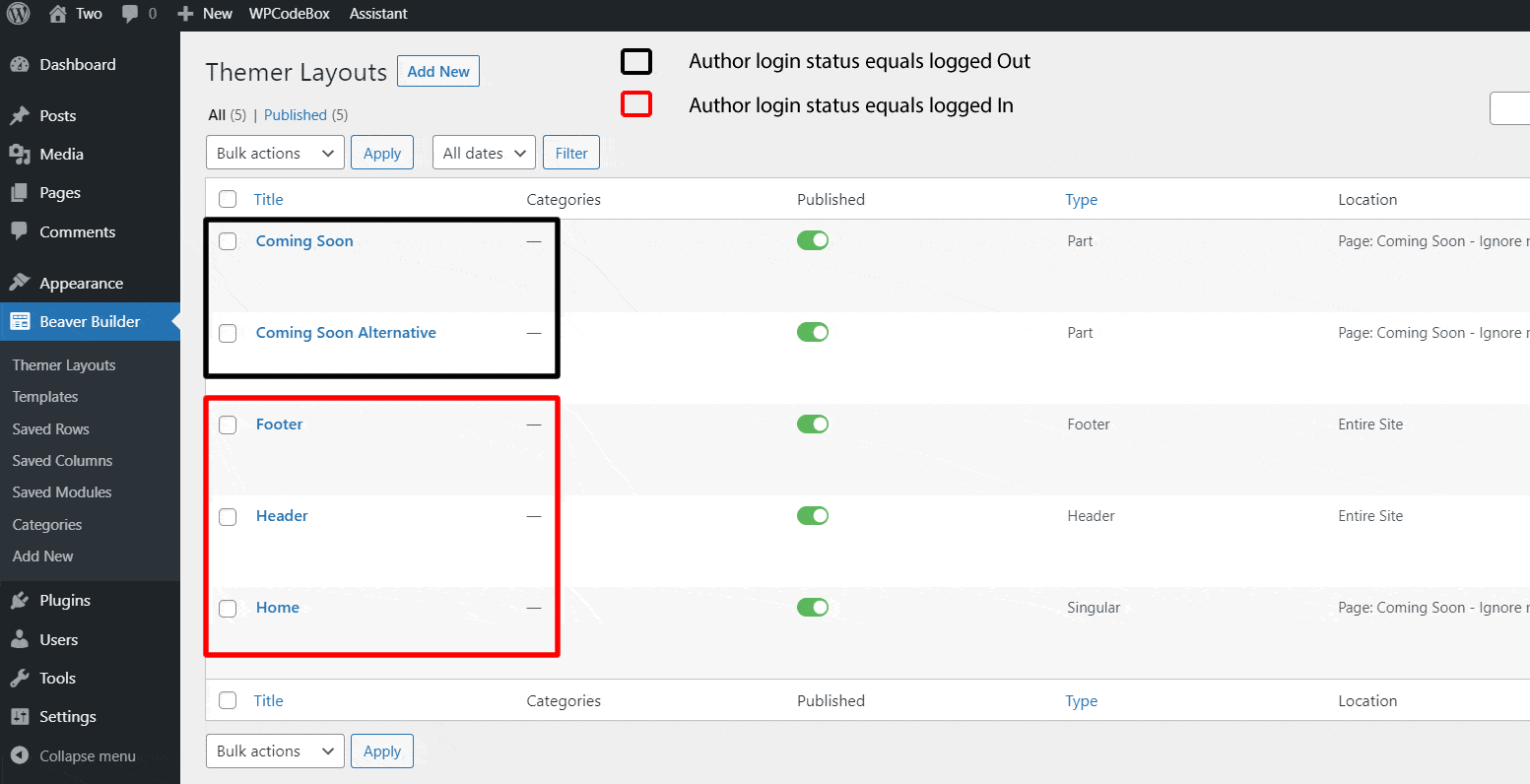Open the Coming Soon layout title
The image size is (1530, 784).
pos(304,241)
